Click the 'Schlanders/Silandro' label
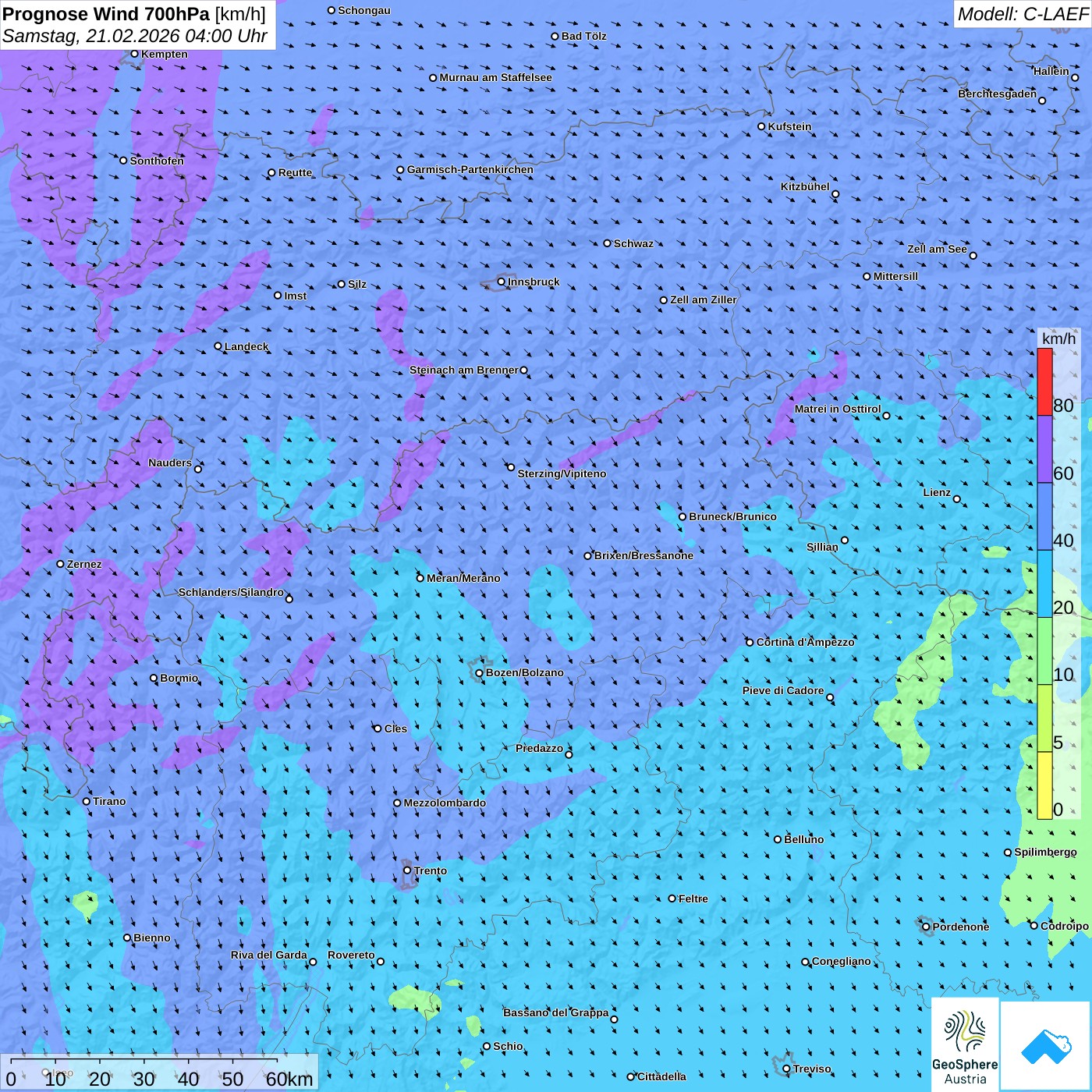Image resolution: width=1092 pixels, height=1092 pixels. (231, 592)
